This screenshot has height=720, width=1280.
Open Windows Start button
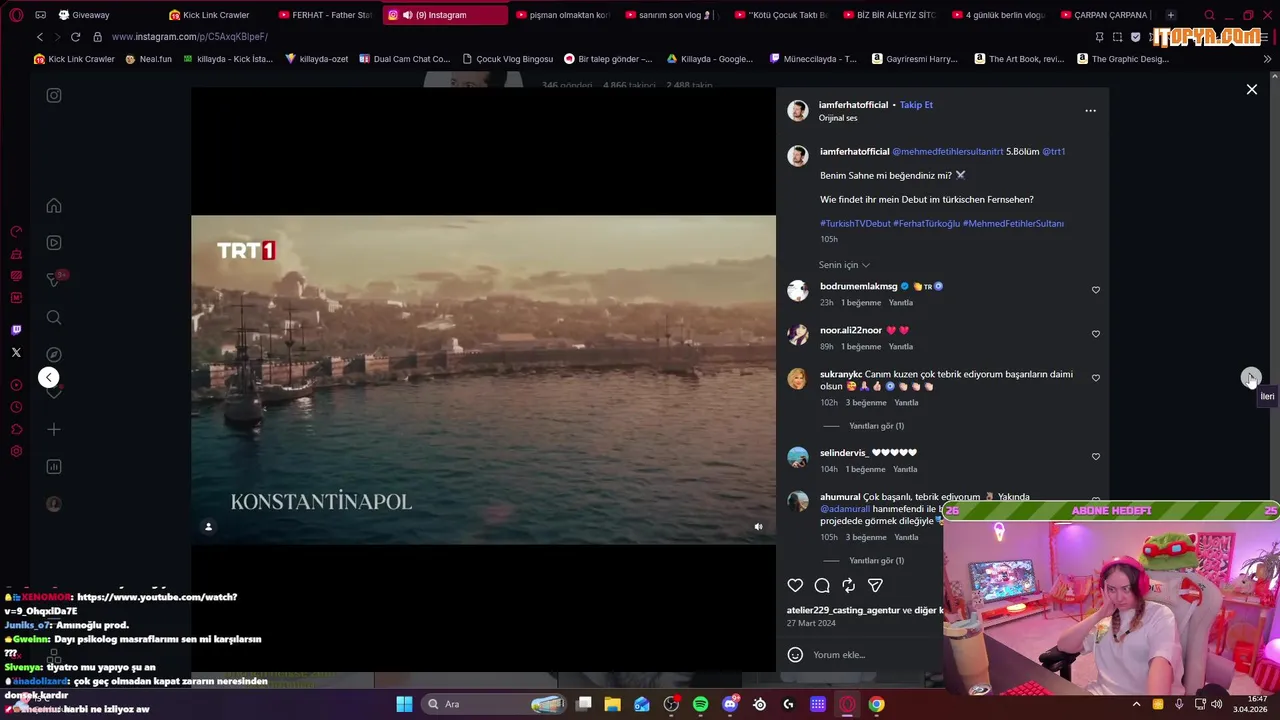click(x=404, y=704)
